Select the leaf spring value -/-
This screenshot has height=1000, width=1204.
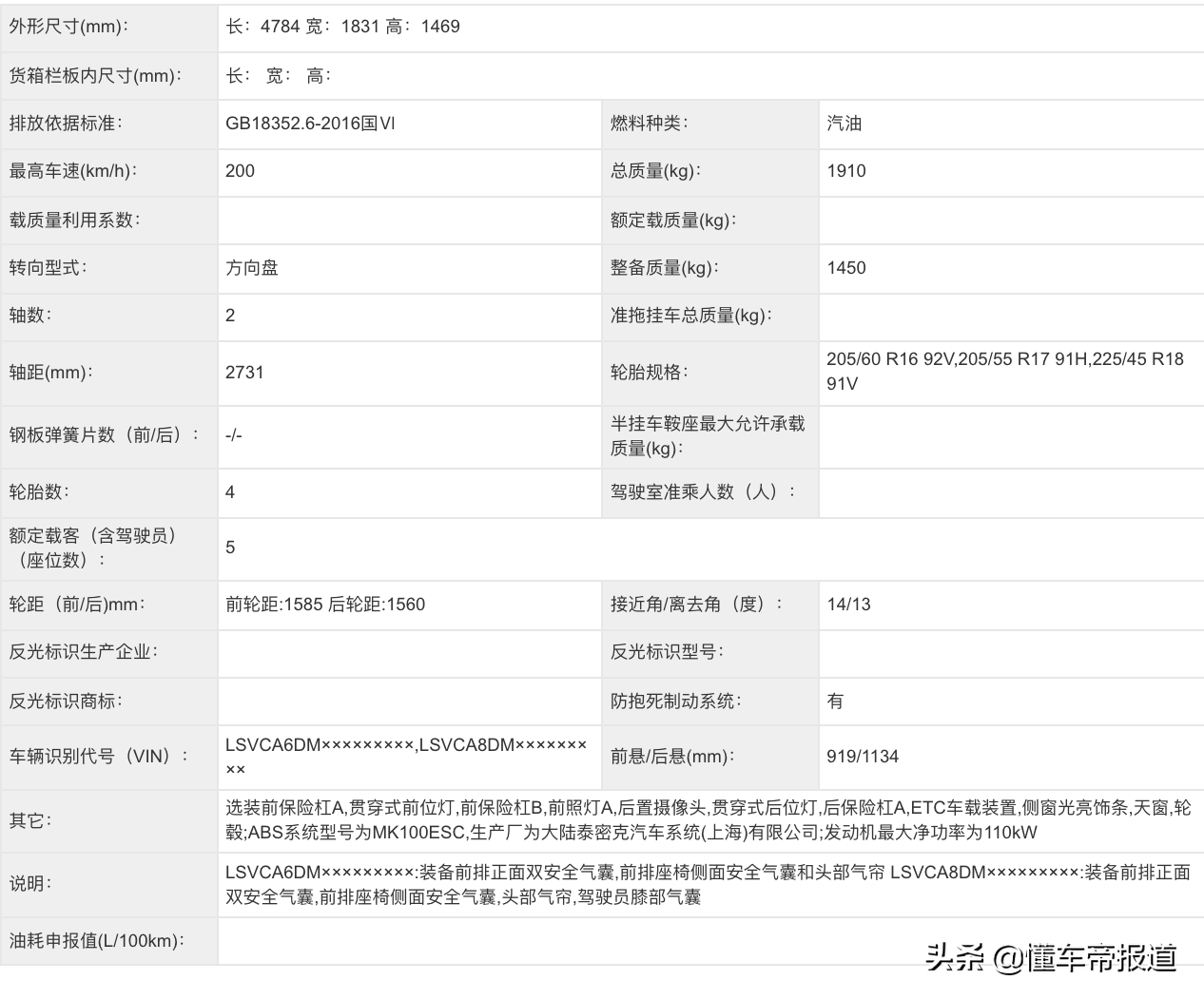(x=234, y=435)
